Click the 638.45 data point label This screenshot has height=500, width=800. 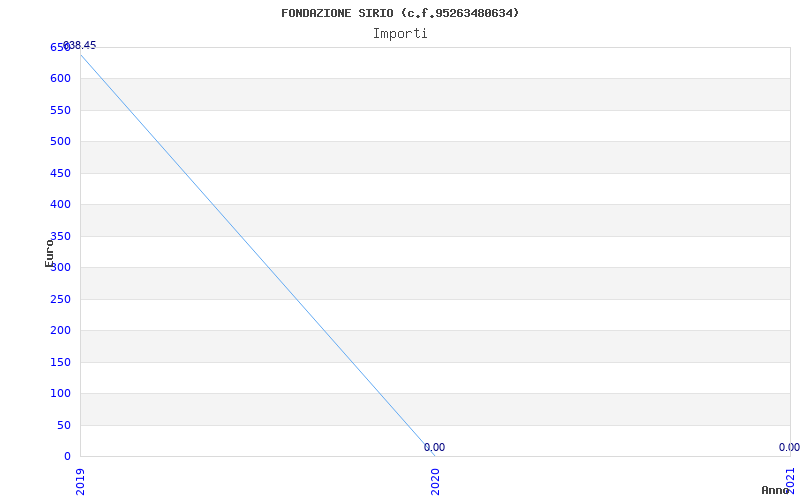click(80, 45)
